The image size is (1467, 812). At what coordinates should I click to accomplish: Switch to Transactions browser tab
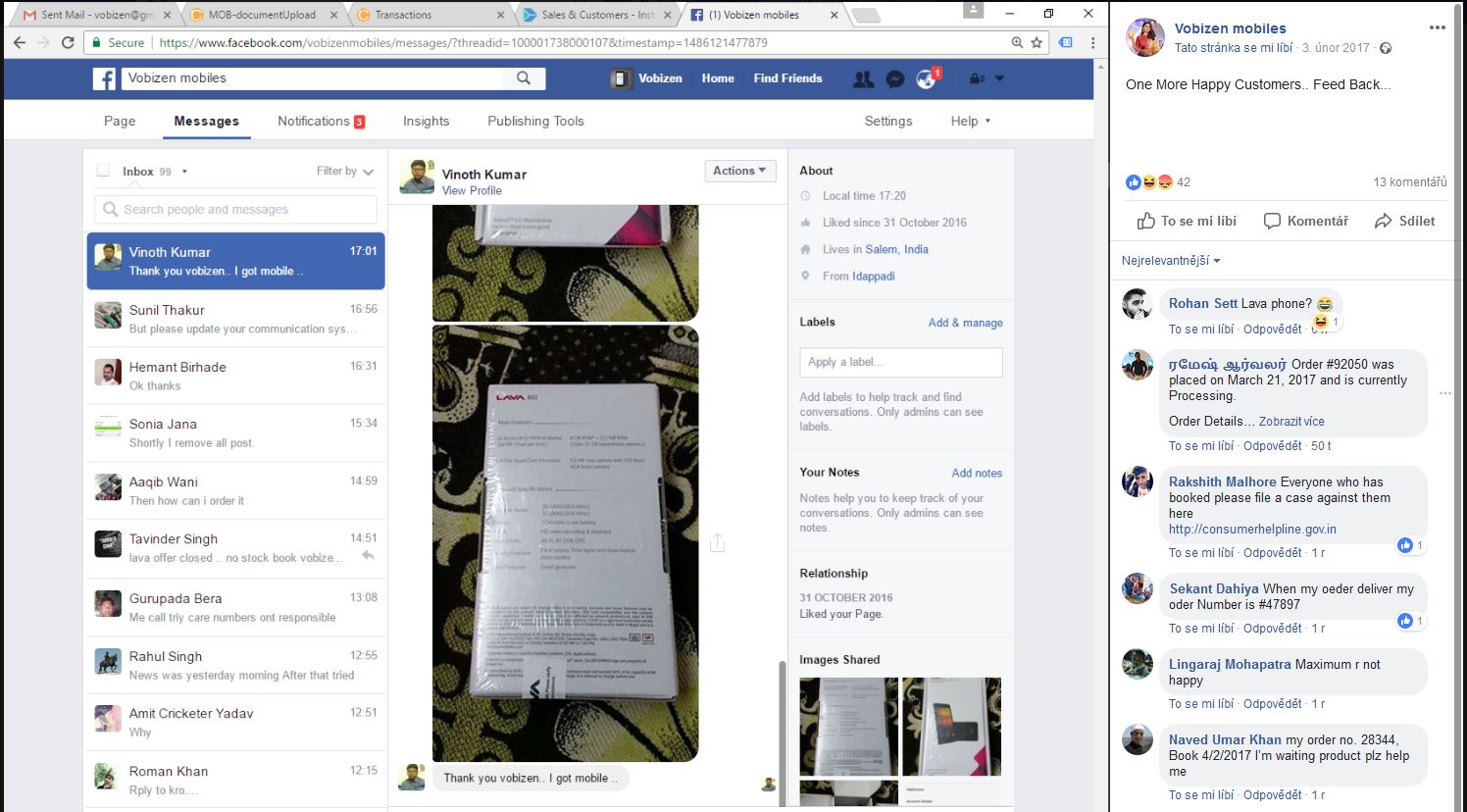point(430,15)
